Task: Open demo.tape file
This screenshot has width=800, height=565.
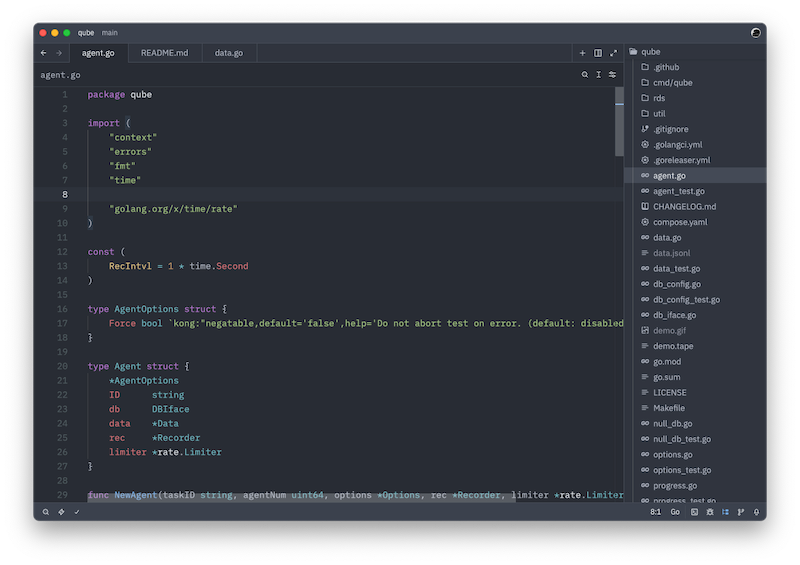Action: (x=695, y=346)
